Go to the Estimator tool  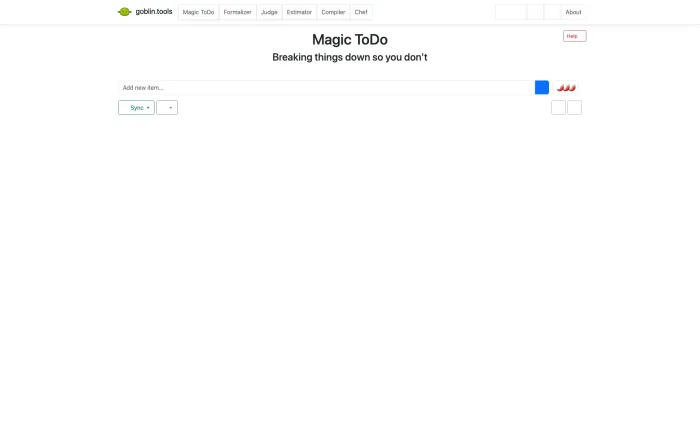coord(299,12)
